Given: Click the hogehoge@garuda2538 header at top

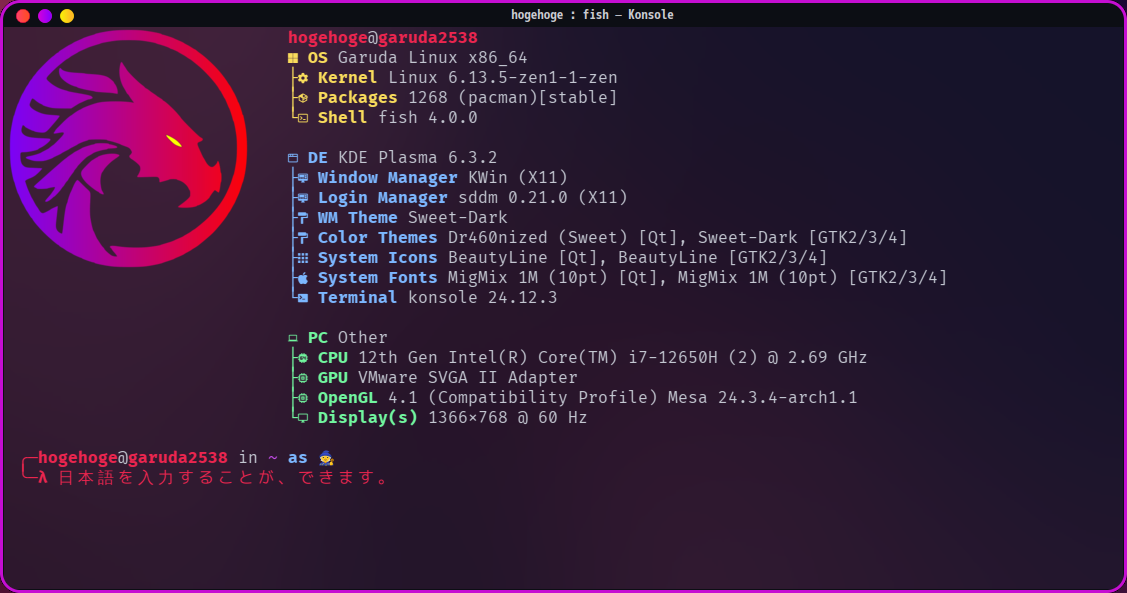Looking at the screenshot, I should 383,37.
